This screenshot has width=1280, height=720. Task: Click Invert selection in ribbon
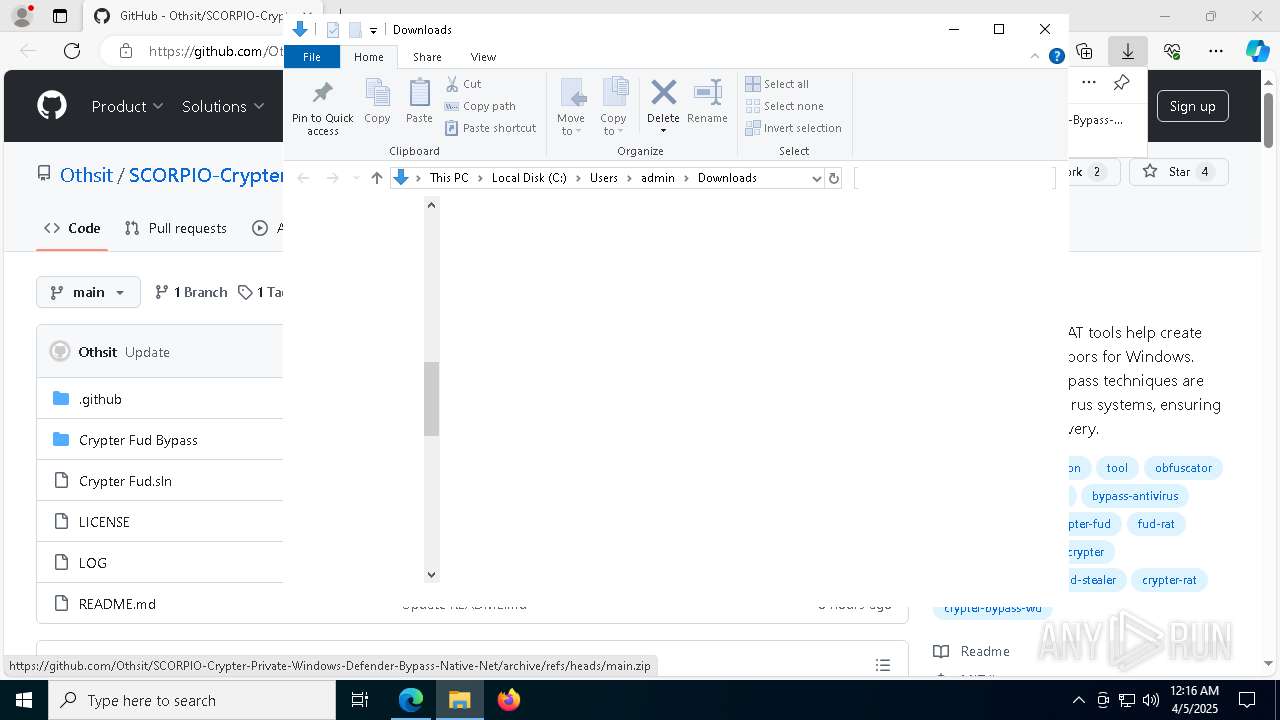793,128
